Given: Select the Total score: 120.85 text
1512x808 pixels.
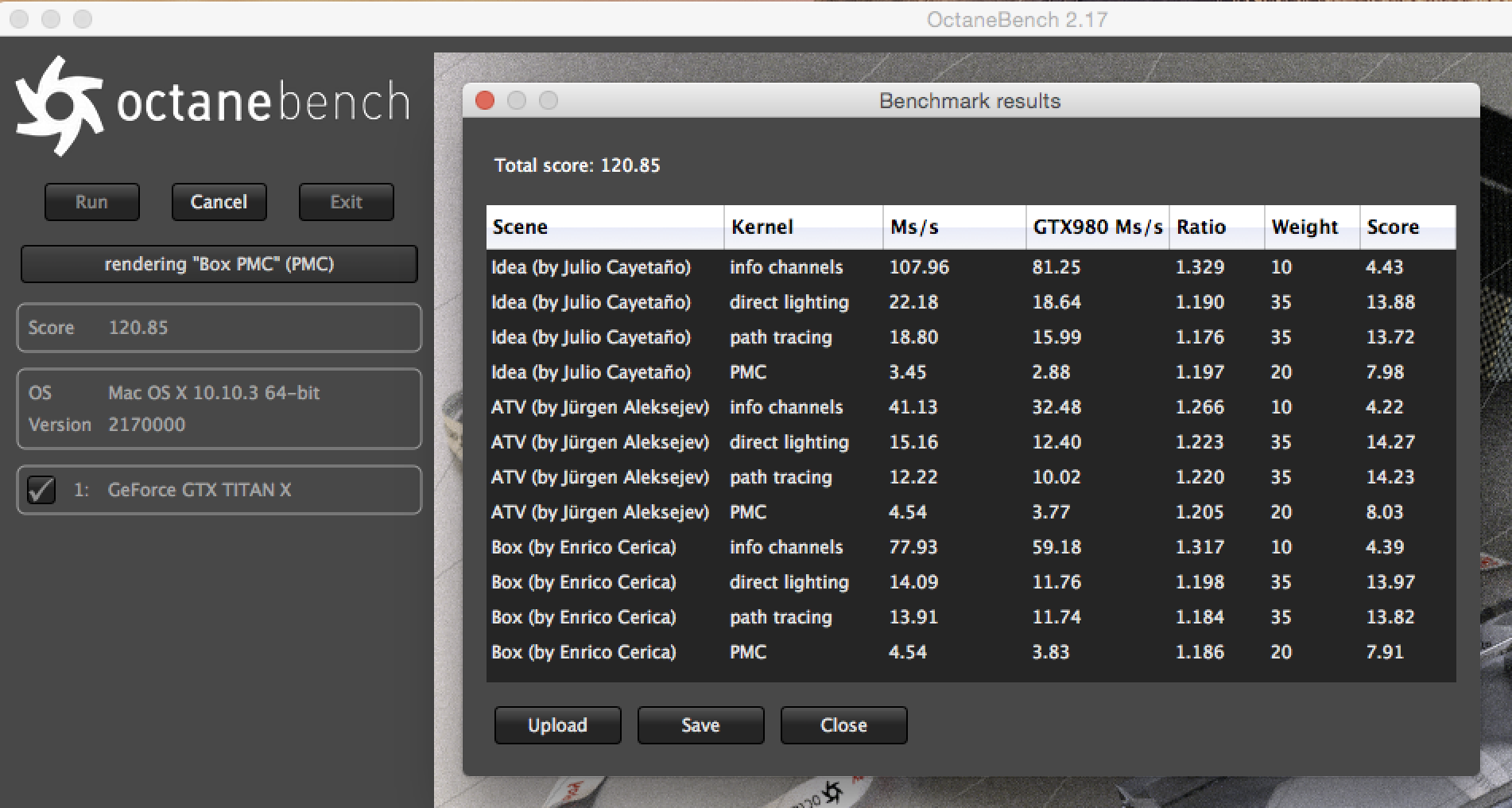Looking at the screenshot, I should coord(577,165).
